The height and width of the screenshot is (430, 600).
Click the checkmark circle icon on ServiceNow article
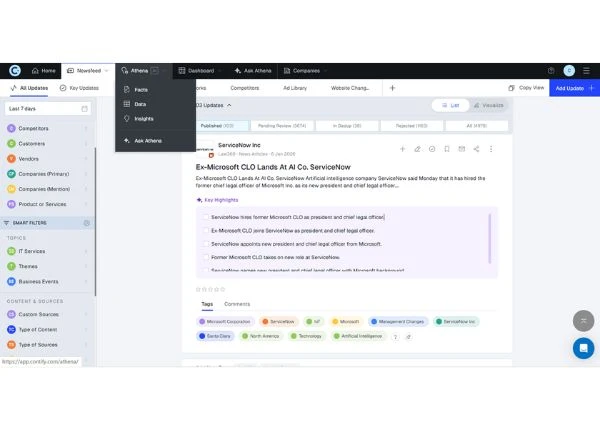[x=432, y=149]
